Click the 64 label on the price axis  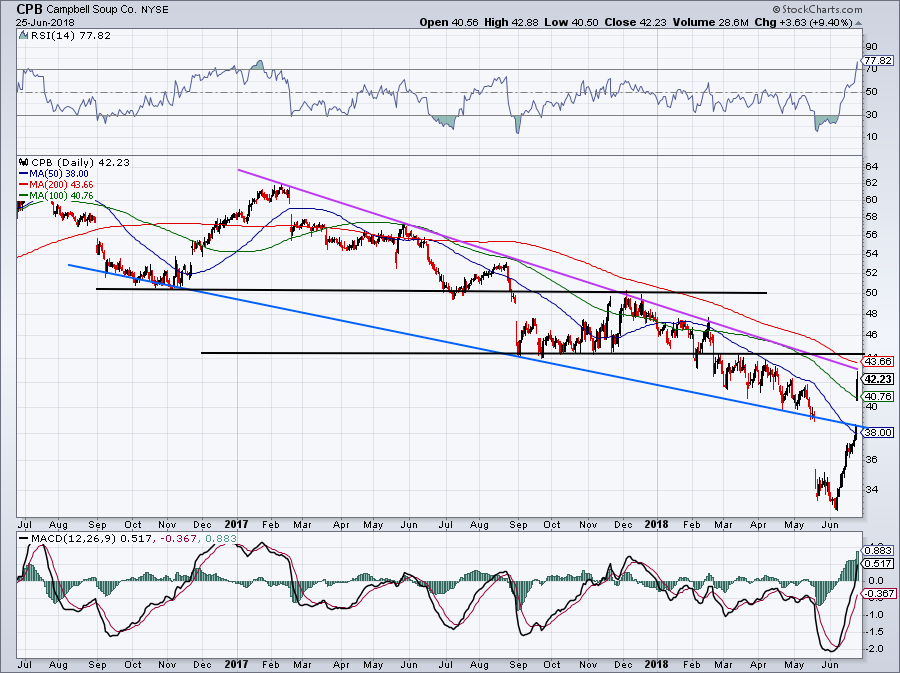pos(871,167)
